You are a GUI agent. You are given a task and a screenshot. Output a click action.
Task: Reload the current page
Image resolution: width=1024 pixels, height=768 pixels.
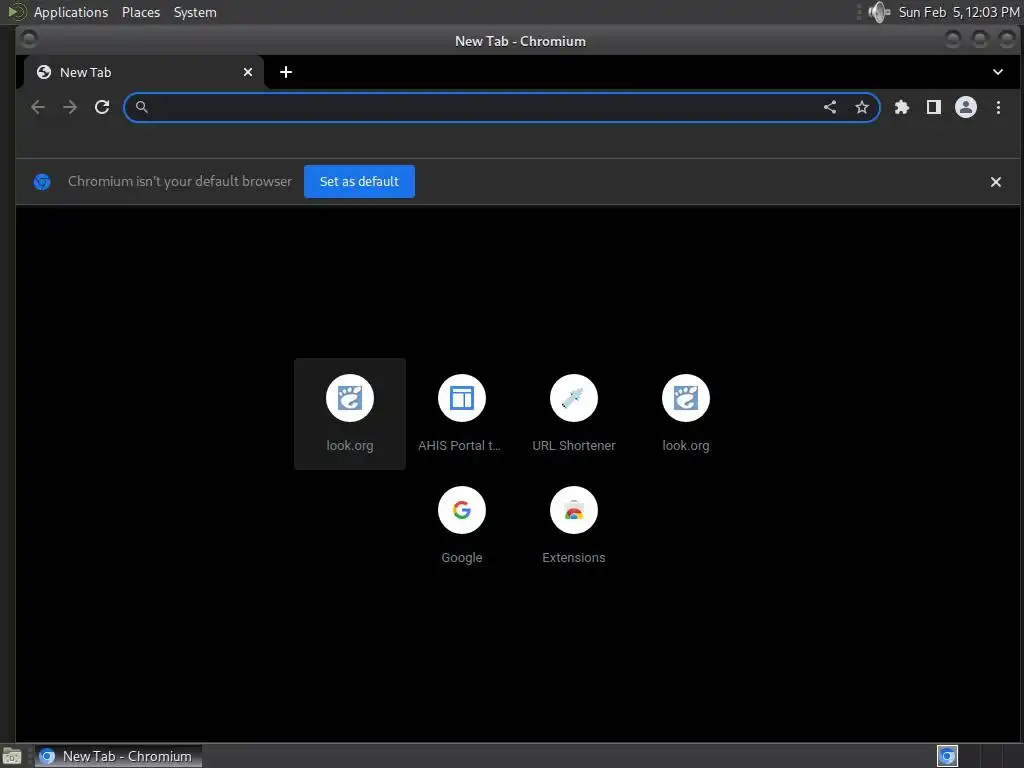[102, 107]
